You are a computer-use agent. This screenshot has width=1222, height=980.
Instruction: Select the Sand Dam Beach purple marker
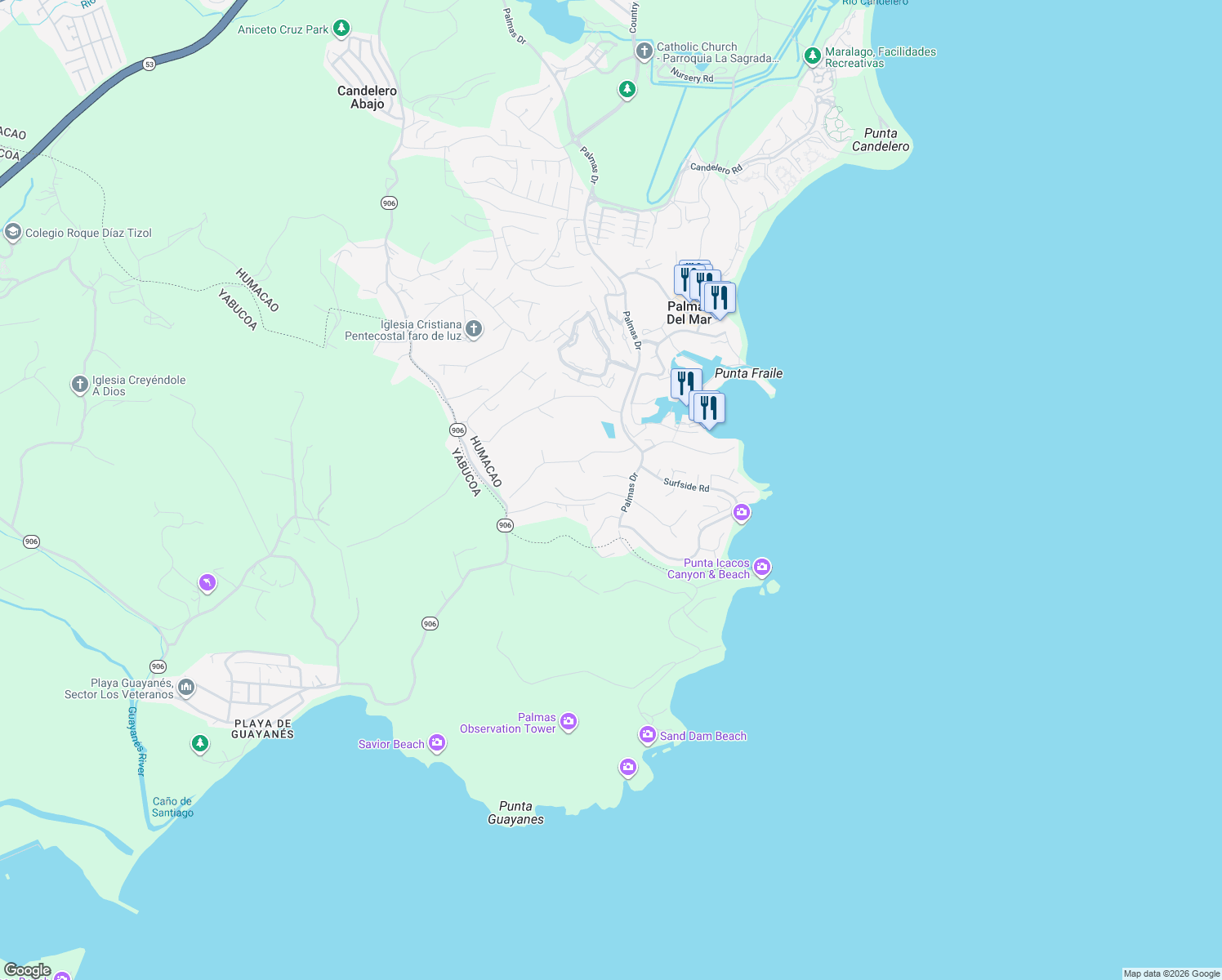click(647, 734)
